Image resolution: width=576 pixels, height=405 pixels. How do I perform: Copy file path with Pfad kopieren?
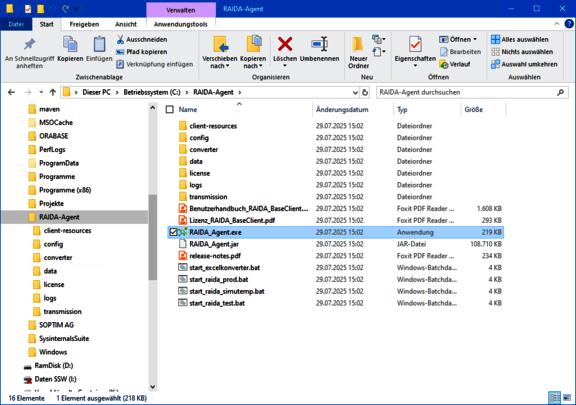pyautogui.click(x=142, y=52)
